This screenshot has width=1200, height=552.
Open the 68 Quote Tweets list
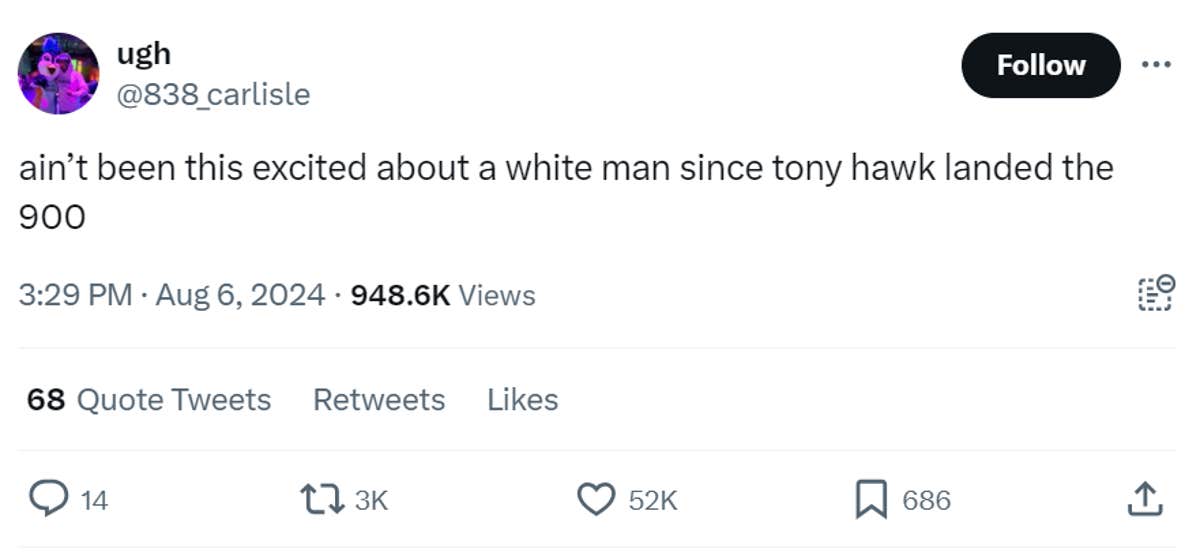tap(149, 400)
